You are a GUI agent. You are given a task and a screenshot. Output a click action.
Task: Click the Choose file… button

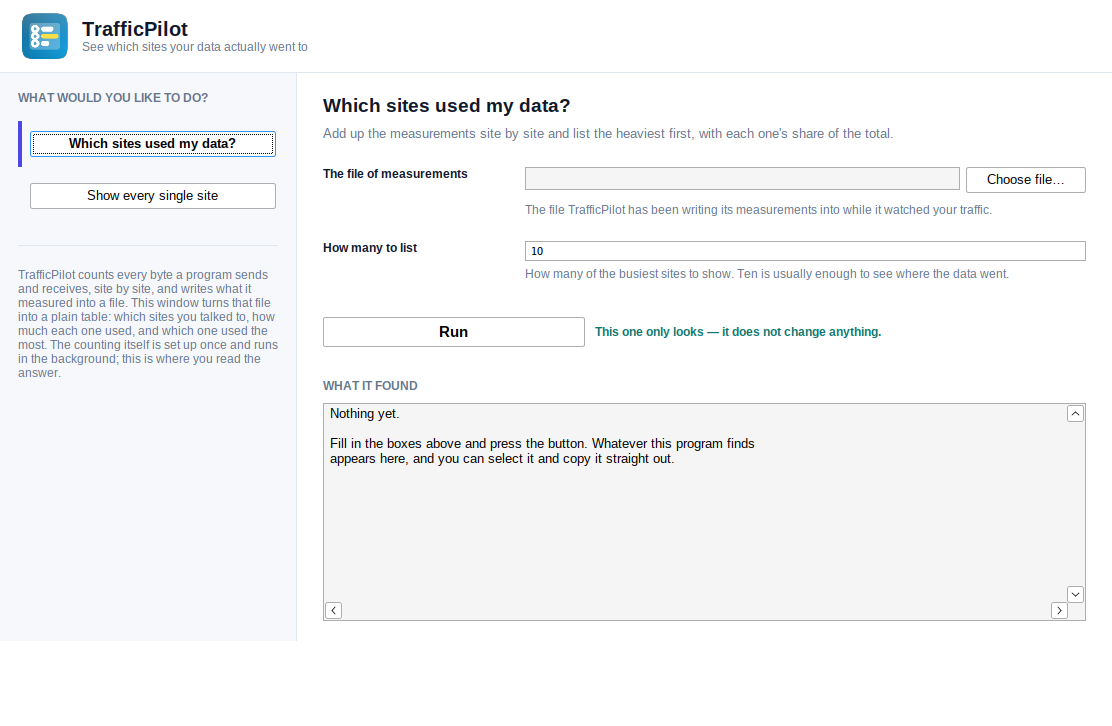click(x=1025, y=179)
